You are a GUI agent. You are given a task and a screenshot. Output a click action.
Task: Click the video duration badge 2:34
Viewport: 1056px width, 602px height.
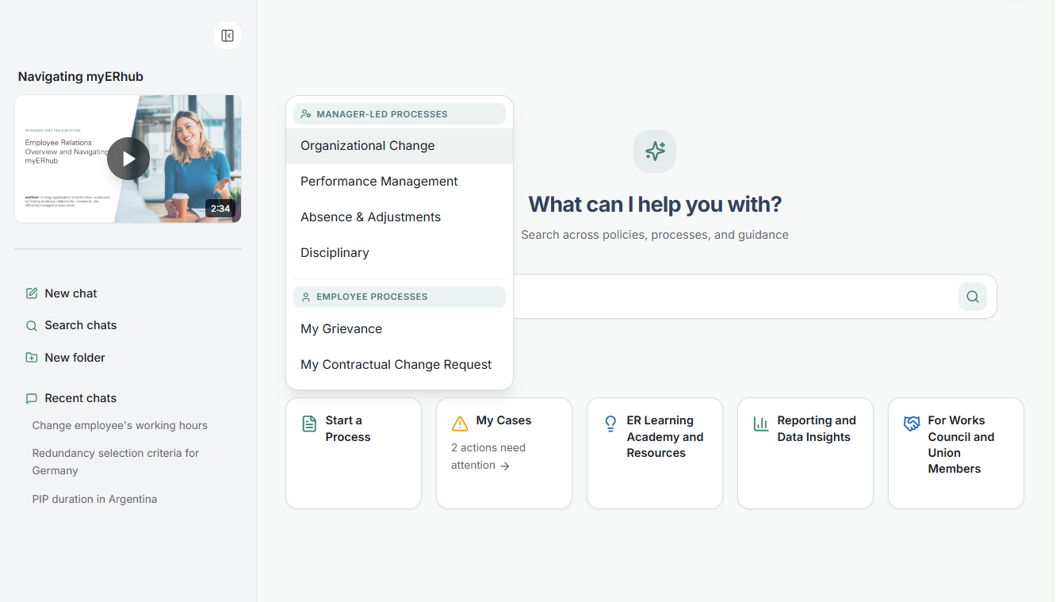coord(220,208)
